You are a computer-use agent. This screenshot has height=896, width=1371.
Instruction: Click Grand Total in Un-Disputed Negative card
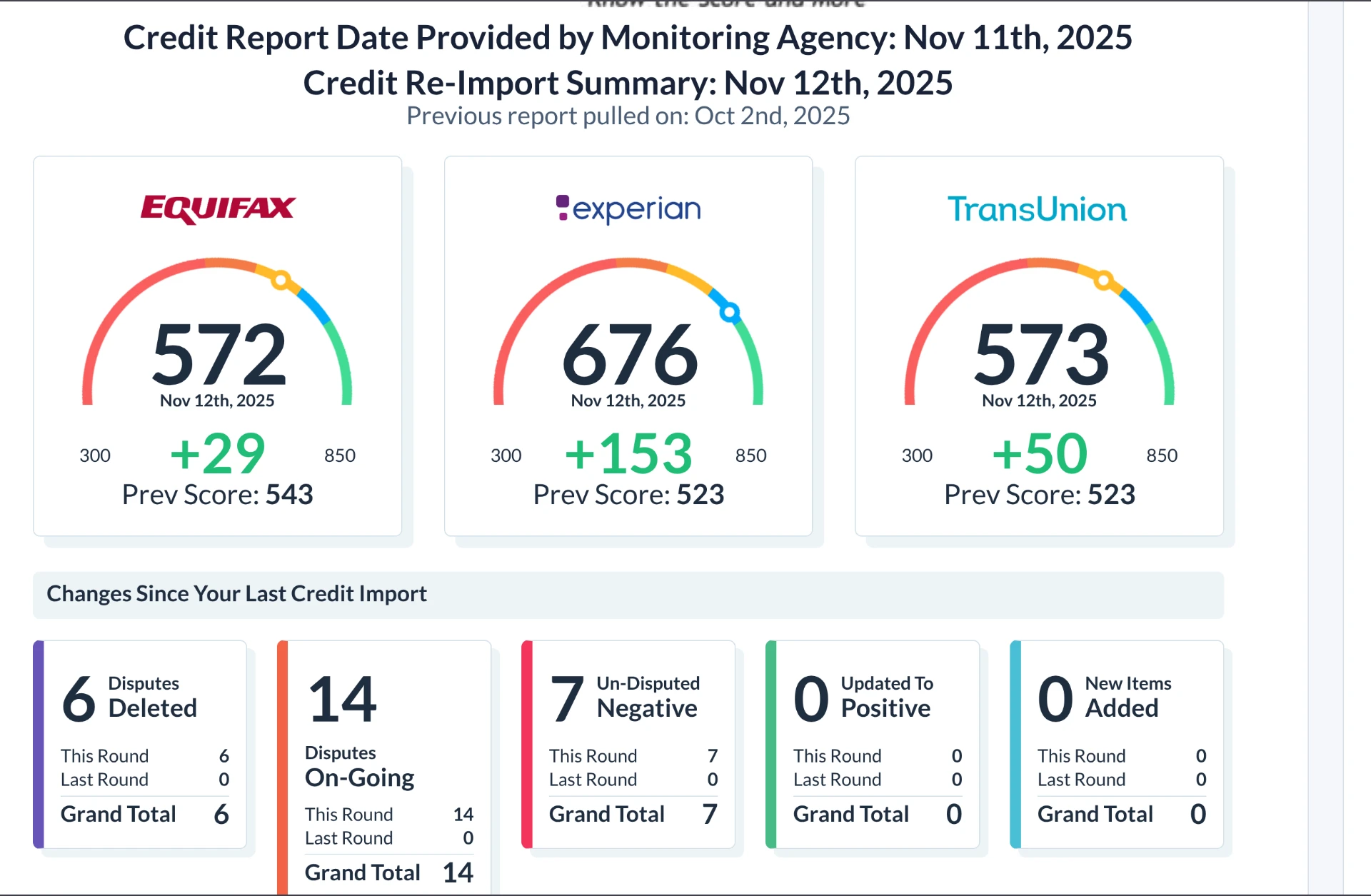click(x=633, y=815)
